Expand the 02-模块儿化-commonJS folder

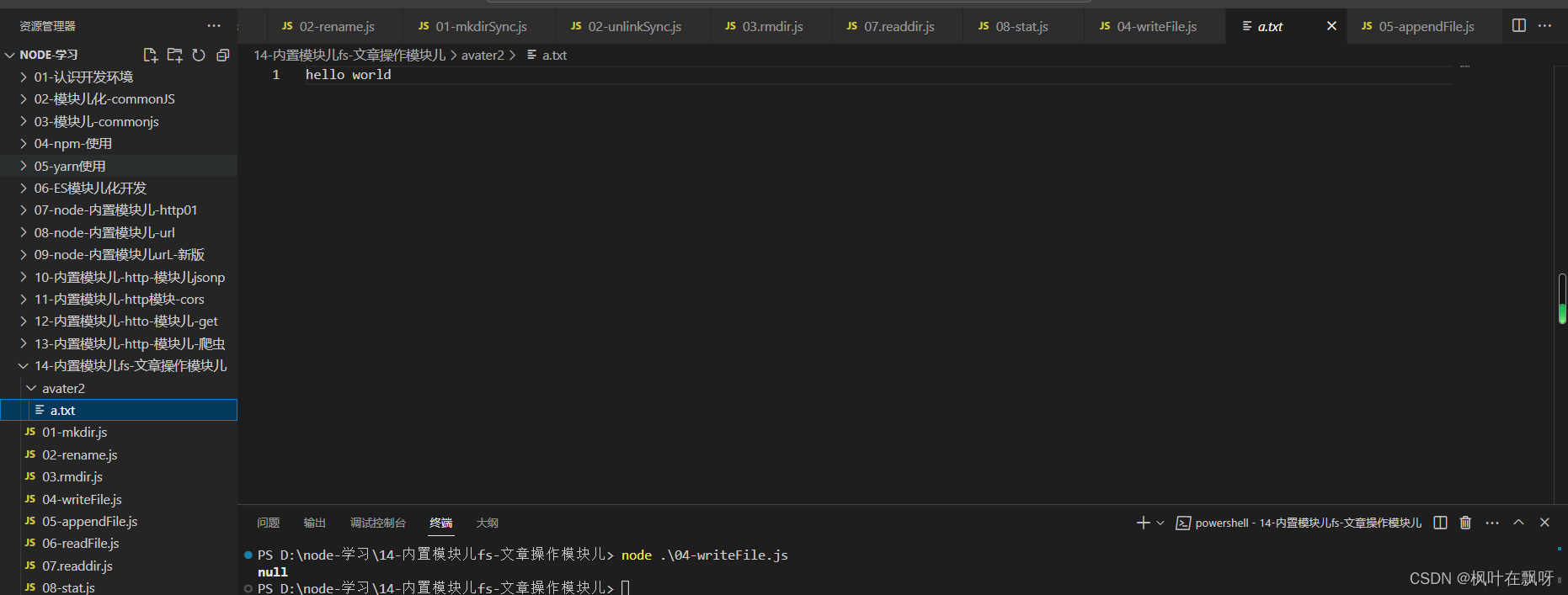[x=119, y=98]
